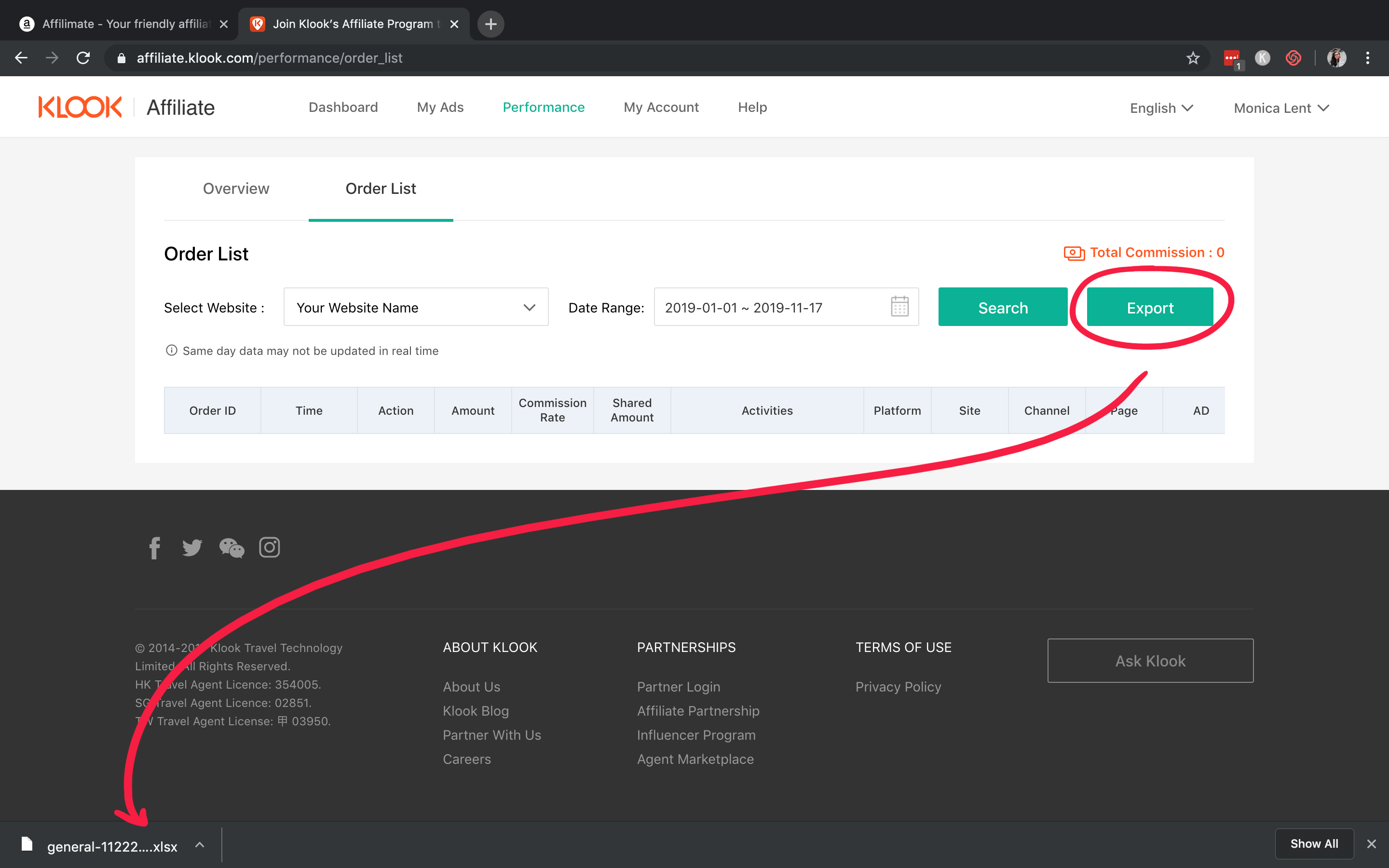Open the red extension icon with badge
1389x868 pixels.
[x=1232, y=58]
